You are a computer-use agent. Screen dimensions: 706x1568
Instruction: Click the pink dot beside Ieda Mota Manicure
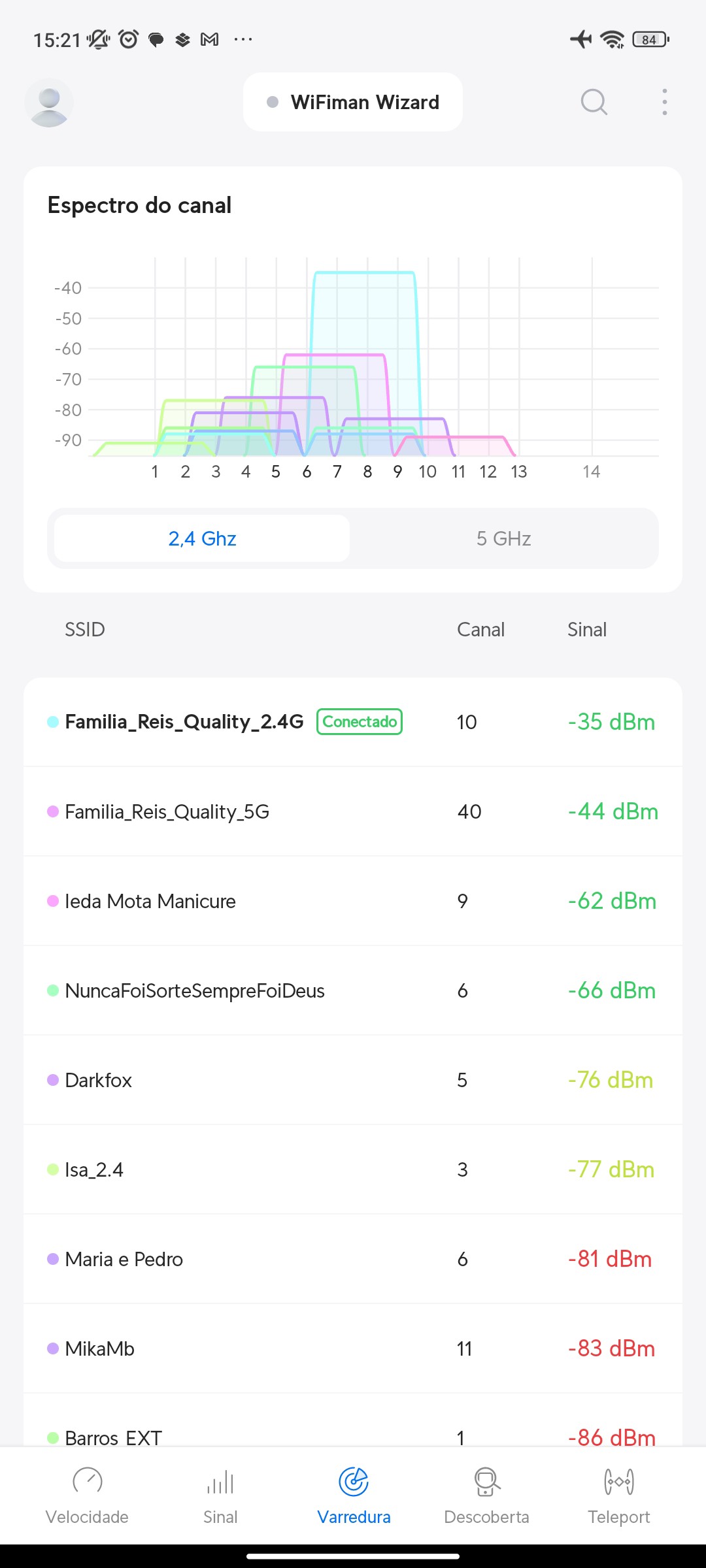click(x=53, y=901)
